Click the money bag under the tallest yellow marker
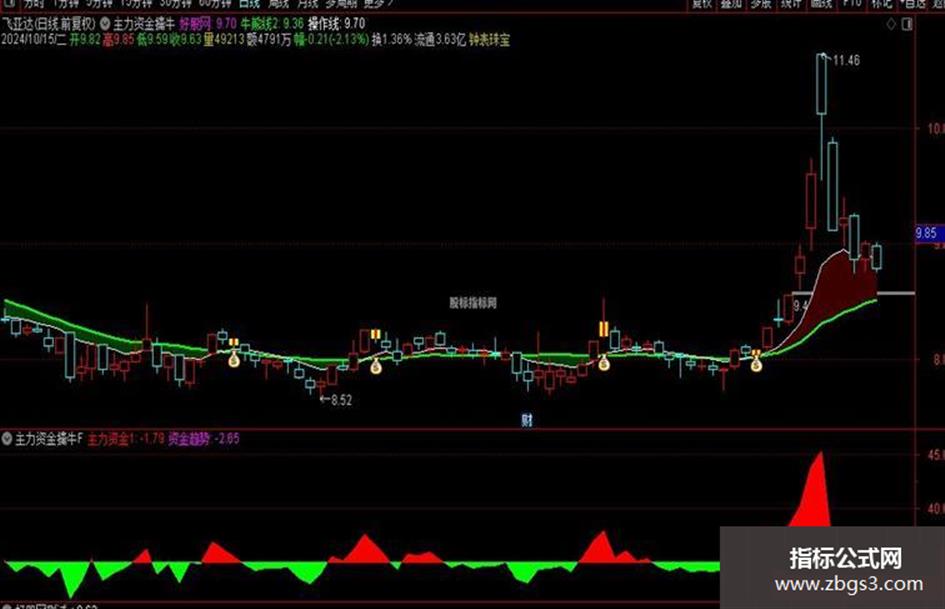945x609 pixels. pos(603,362)
